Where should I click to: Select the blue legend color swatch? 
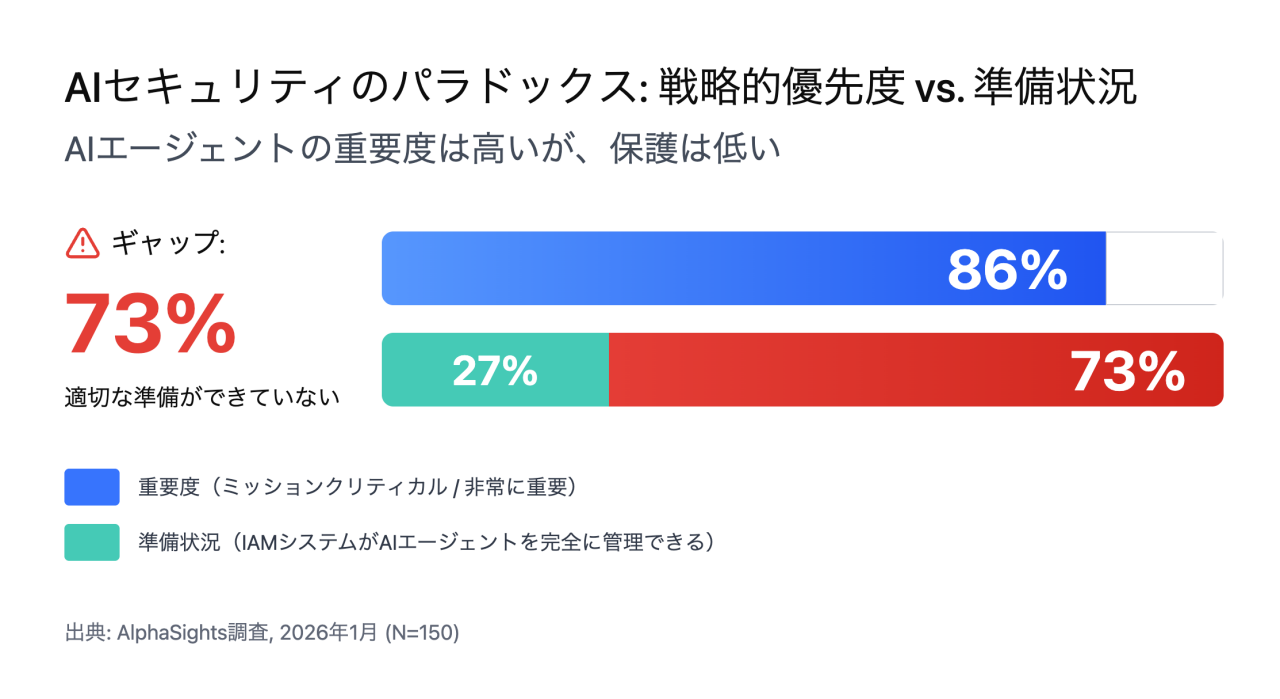click(x=92, y=487)
